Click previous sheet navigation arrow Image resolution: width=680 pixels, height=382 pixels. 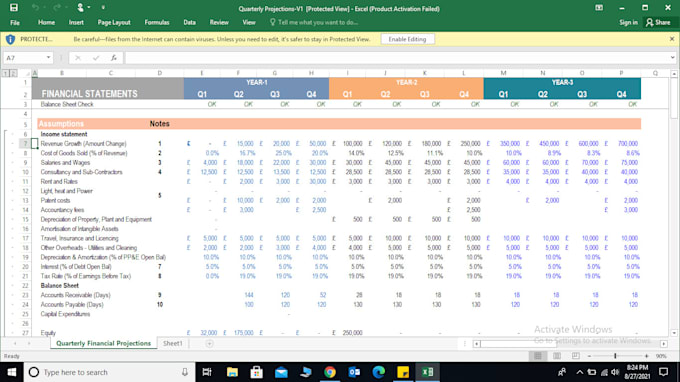pyautogui.click(x=15, y=343)
